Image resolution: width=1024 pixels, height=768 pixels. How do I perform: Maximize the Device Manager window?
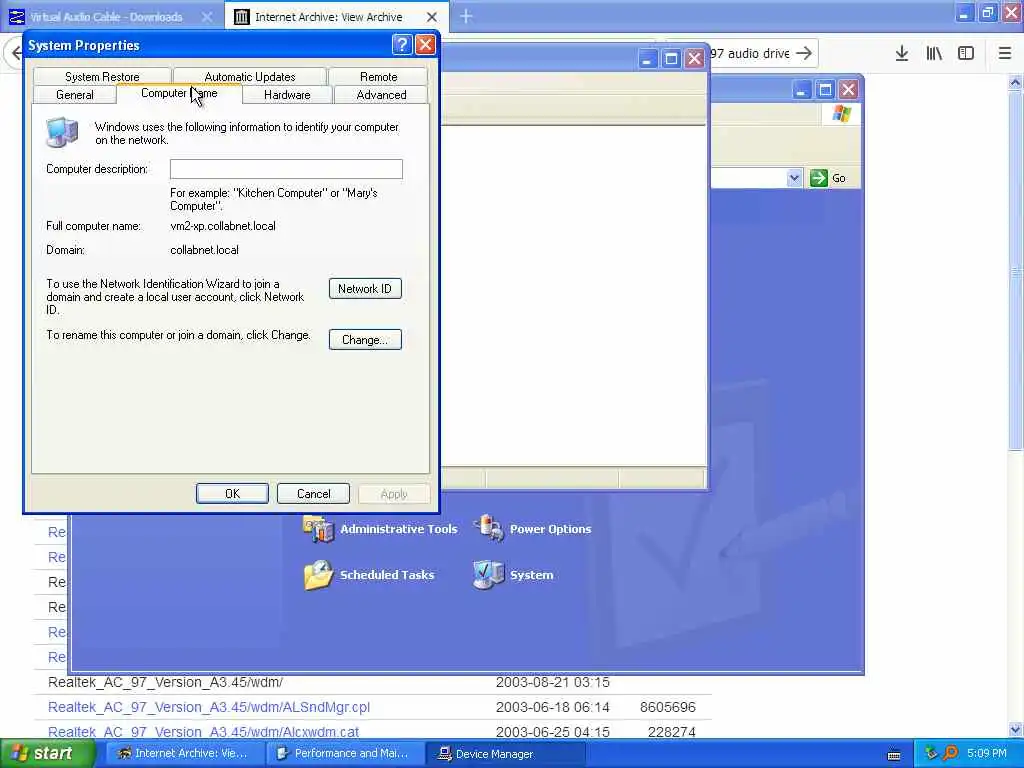(x=671, y=59)
